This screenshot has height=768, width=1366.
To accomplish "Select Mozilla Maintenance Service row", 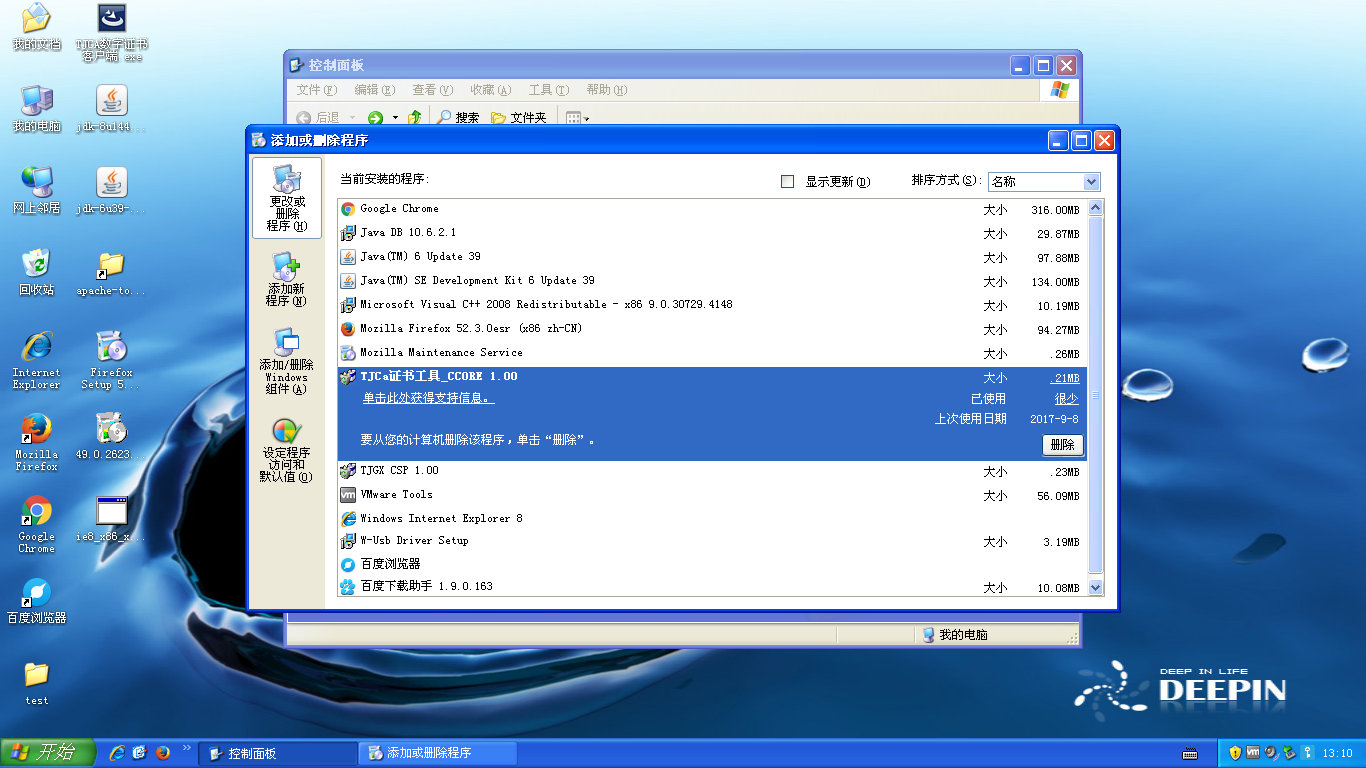I will [x=712, y=353].
